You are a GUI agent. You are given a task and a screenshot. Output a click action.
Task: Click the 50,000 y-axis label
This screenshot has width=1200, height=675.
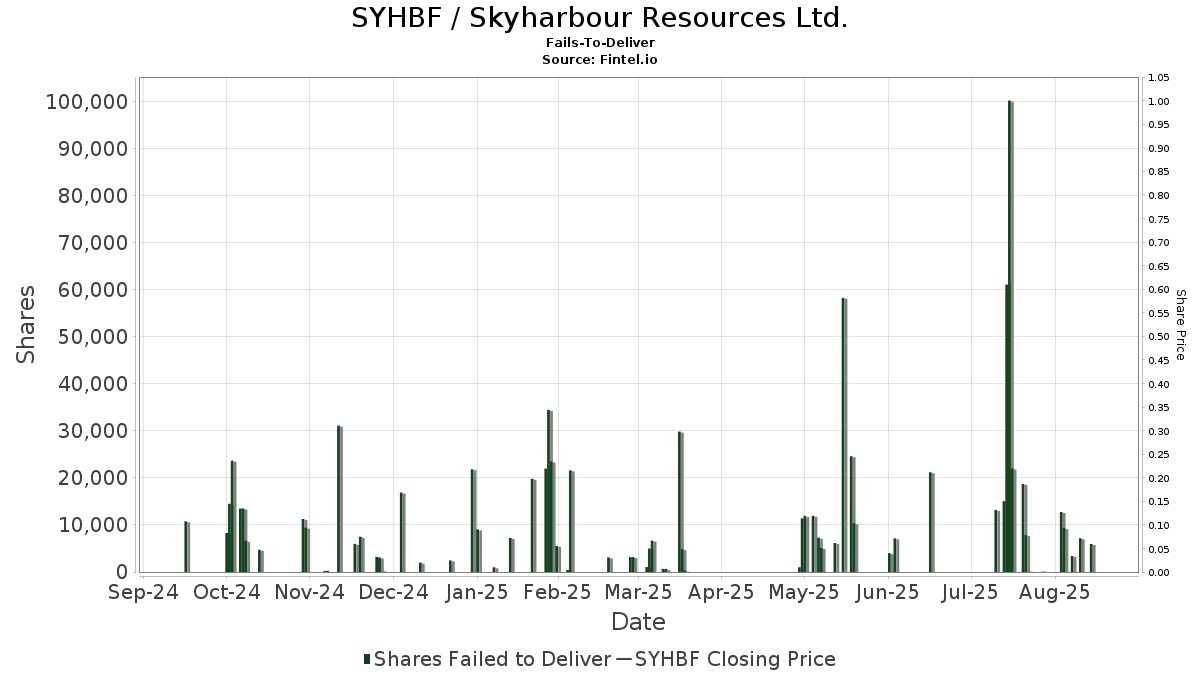click(x=92, y=337)
